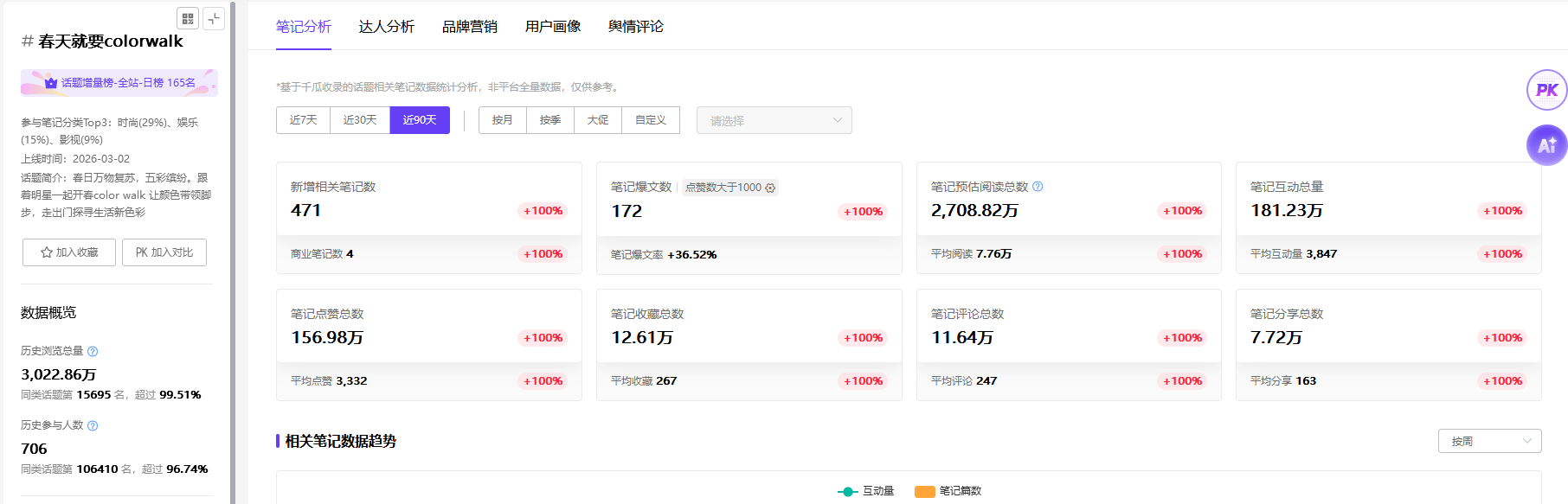Click help icon next to 历史浏览总量
This screenshot has height=504, width=1568.
(93, 351)
